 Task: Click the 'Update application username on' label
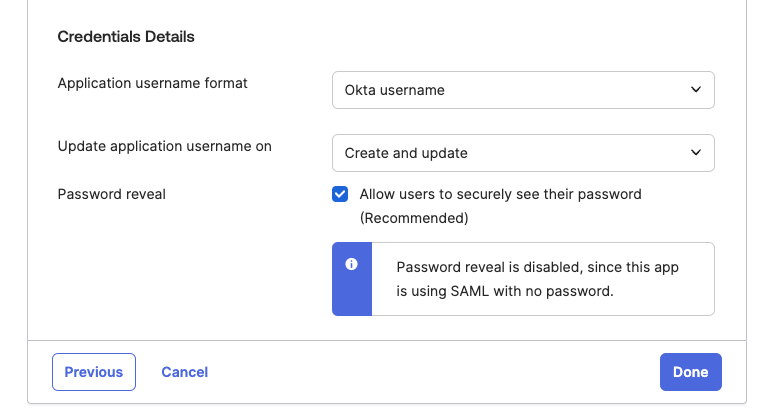click(x=165, y=146)
